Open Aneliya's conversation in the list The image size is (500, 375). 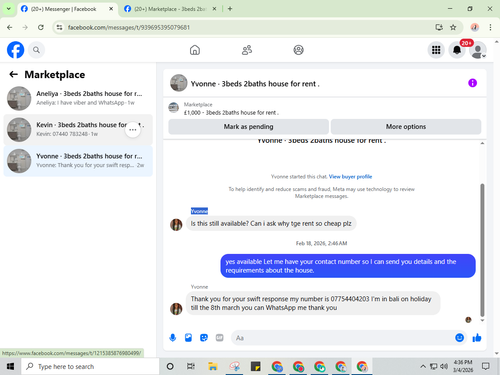(x=78, y=98)
